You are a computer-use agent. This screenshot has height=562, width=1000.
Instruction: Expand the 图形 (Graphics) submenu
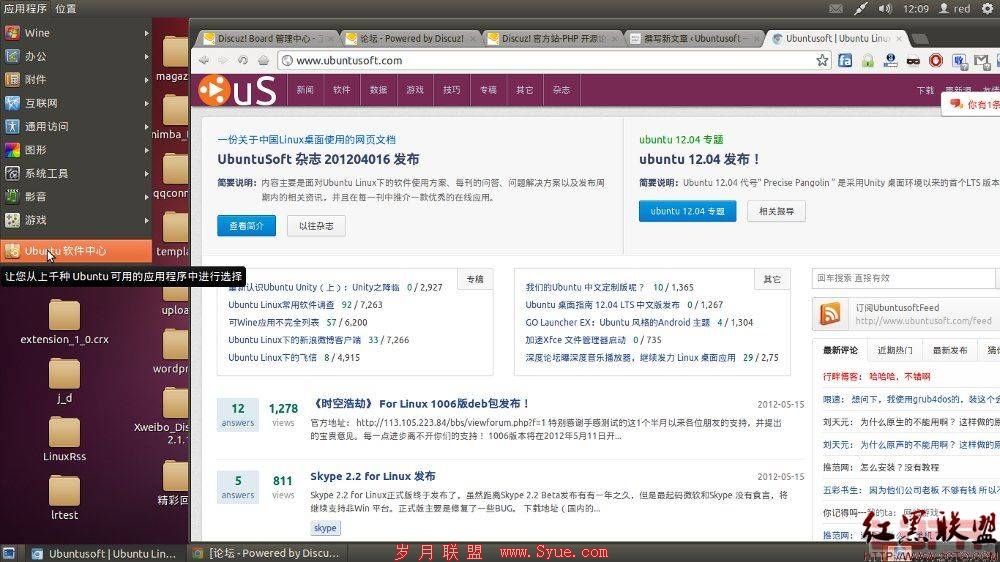pyautogui.click(x=76, y=150)
